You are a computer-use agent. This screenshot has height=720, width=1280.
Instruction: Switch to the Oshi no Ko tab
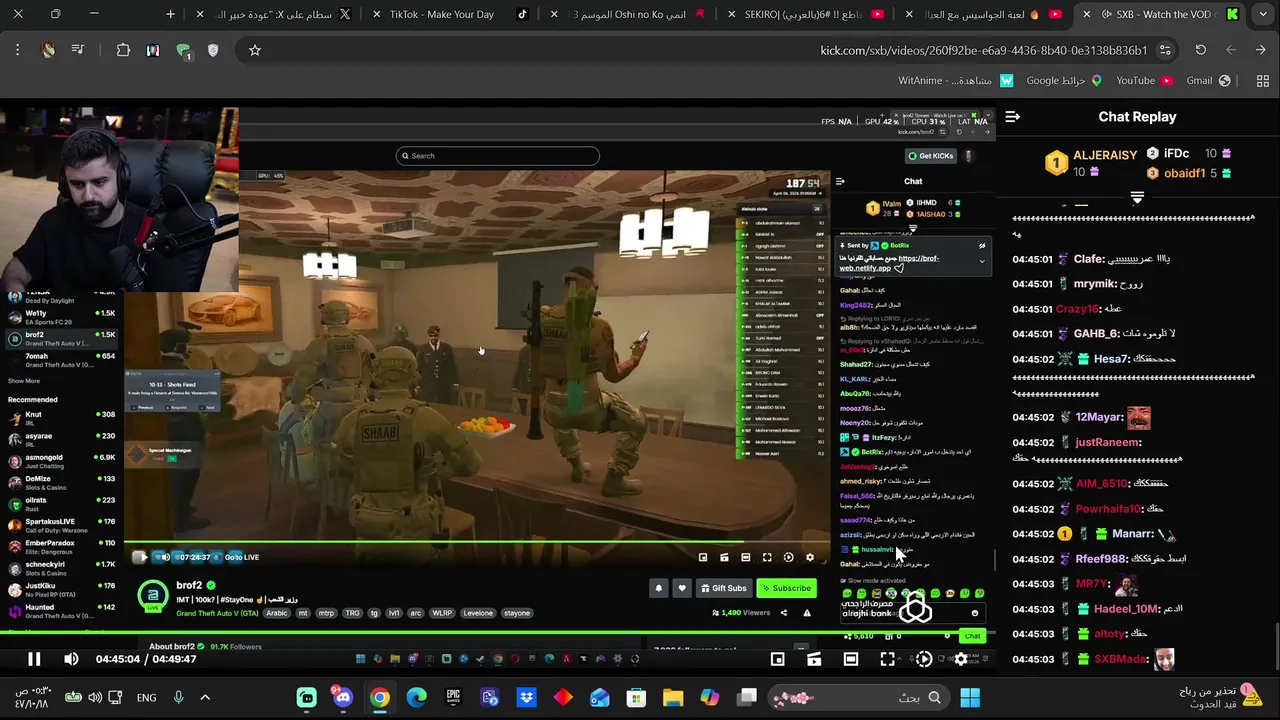tap(630, 14)
